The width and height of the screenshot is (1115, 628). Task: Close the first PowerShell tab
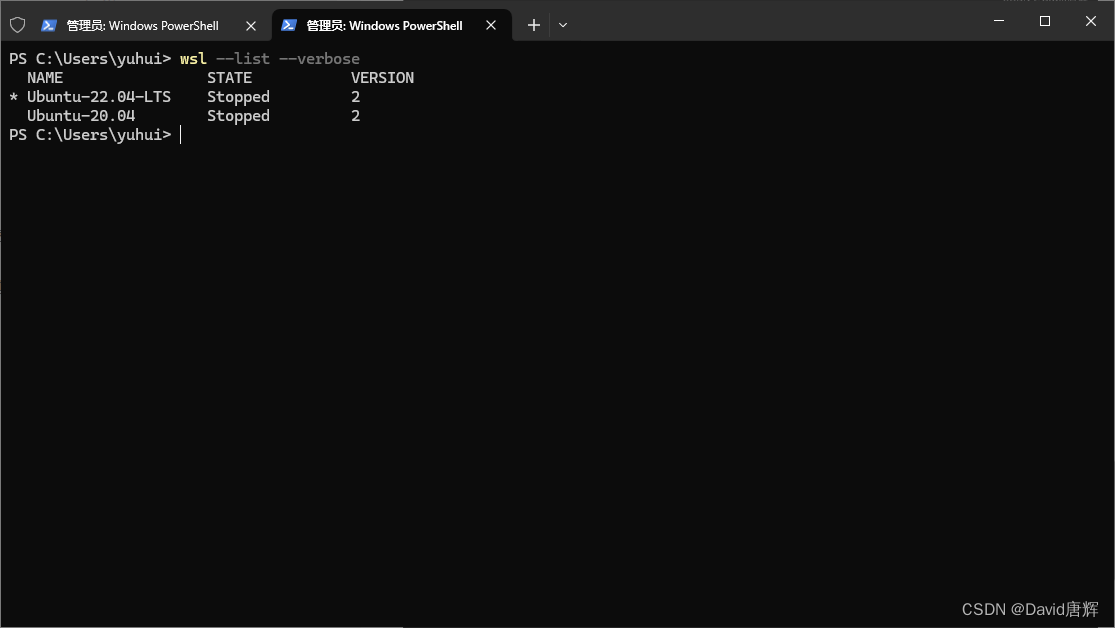pyautogui.click(x=251, y=26)
